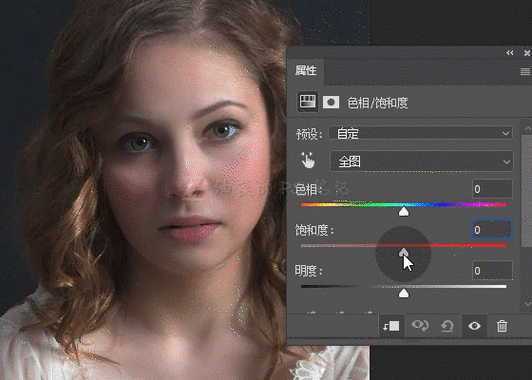Click the 饱和度 value input field
532x380 pixels.
coord(492,230)
